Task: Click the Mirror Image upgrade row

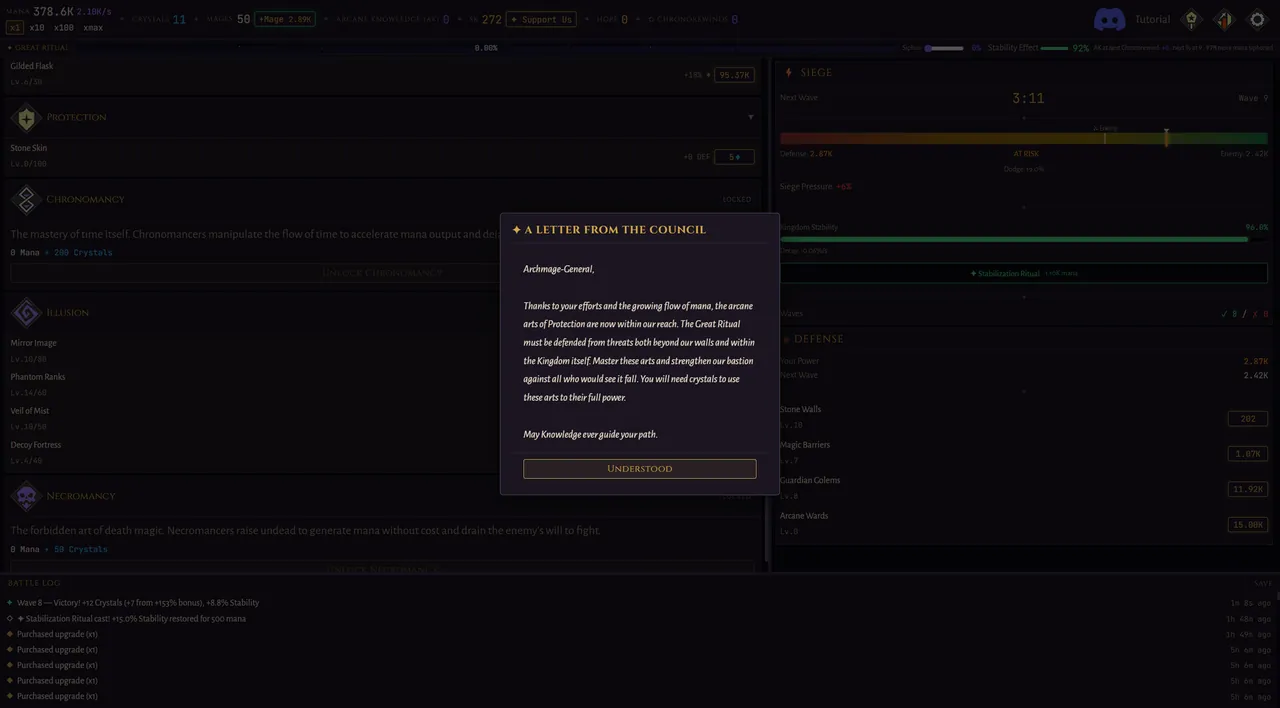Action: [x=382, y=350]
